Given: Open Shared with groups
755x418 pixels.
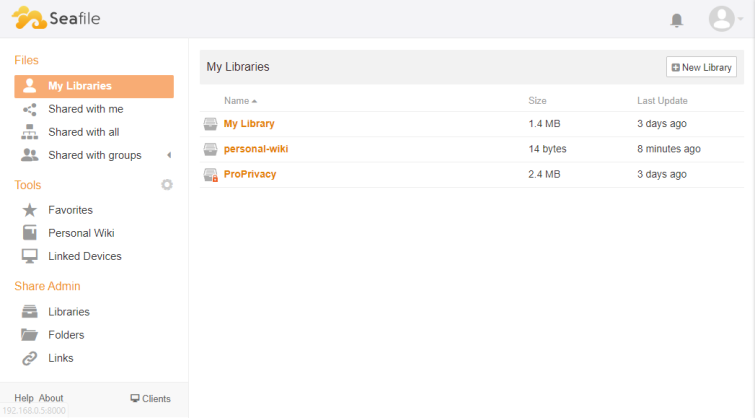Looking at the screenshot, I should (94, 156).
